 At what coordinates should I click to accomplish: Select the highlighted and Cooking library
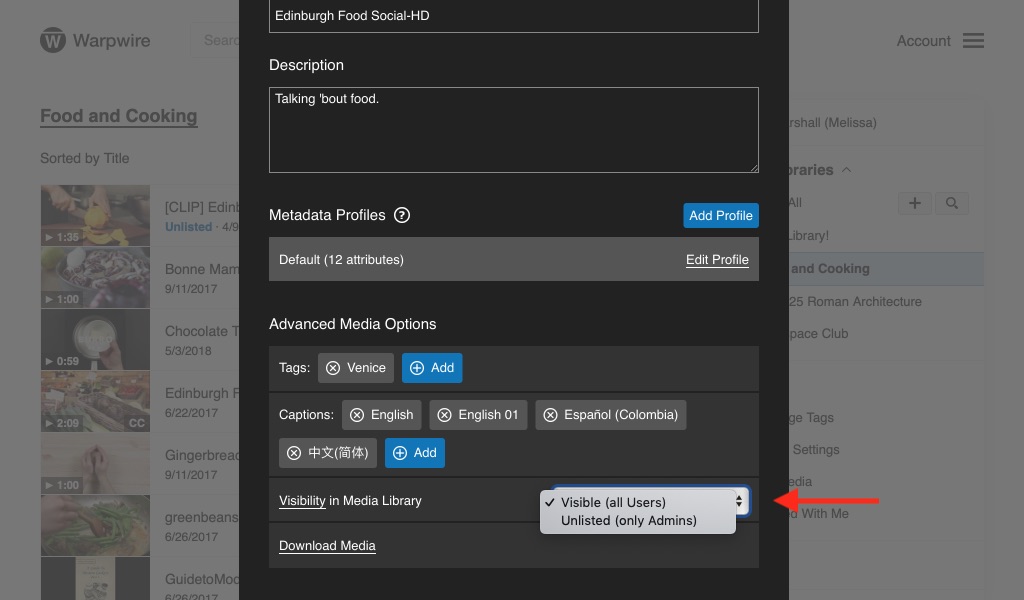(x=886, y=269)
